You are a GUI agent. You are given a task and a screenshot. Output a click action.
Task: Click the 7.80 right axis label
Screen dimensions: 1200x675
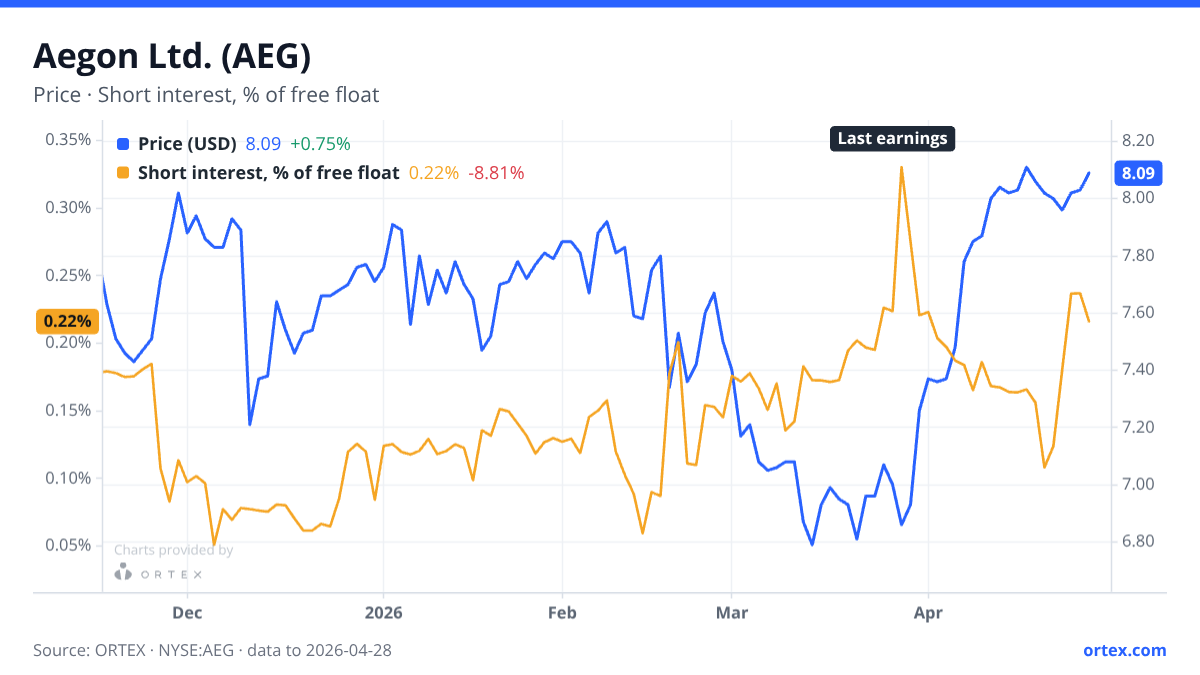click(1138, 255)
